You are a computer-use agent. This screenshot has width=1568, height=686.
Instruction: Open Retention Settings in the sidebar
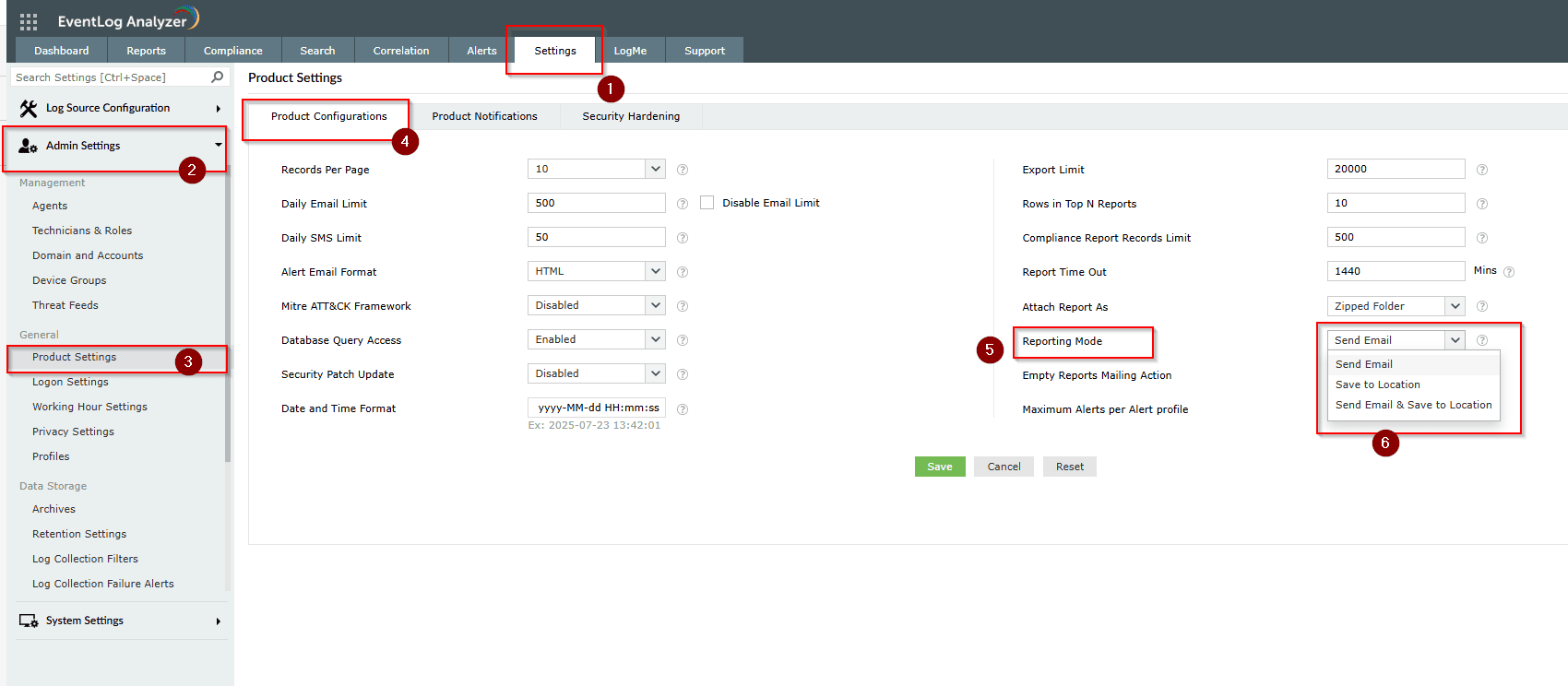79,534
